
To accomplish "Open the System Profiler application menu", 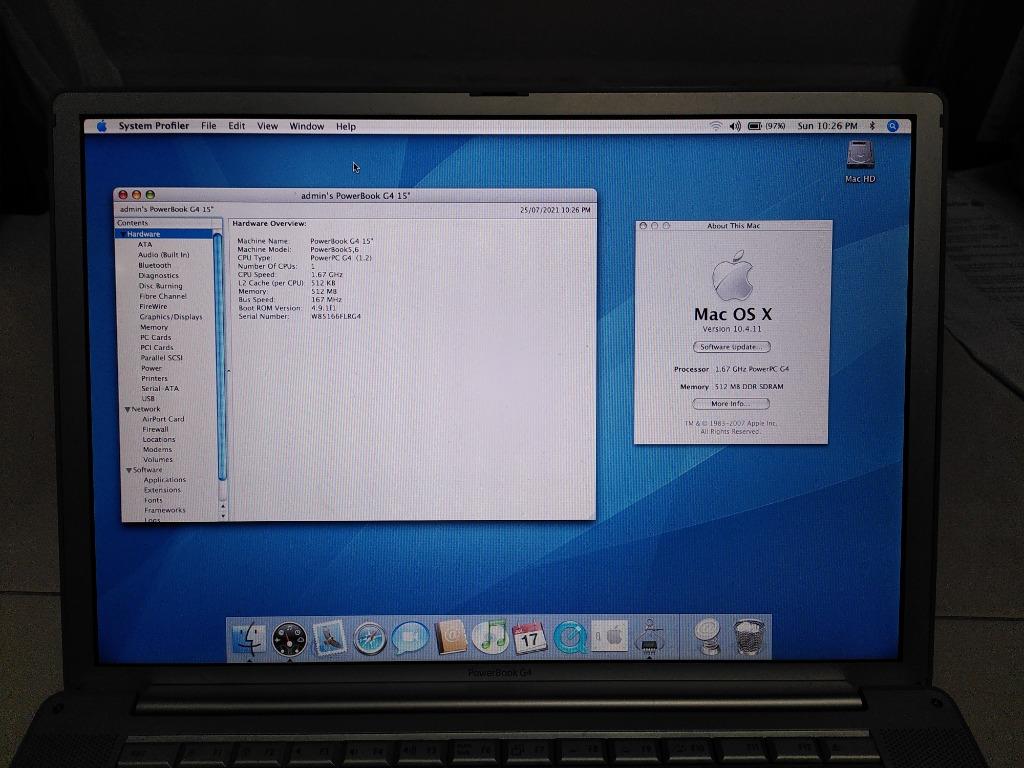I will [x=153, y=126].
